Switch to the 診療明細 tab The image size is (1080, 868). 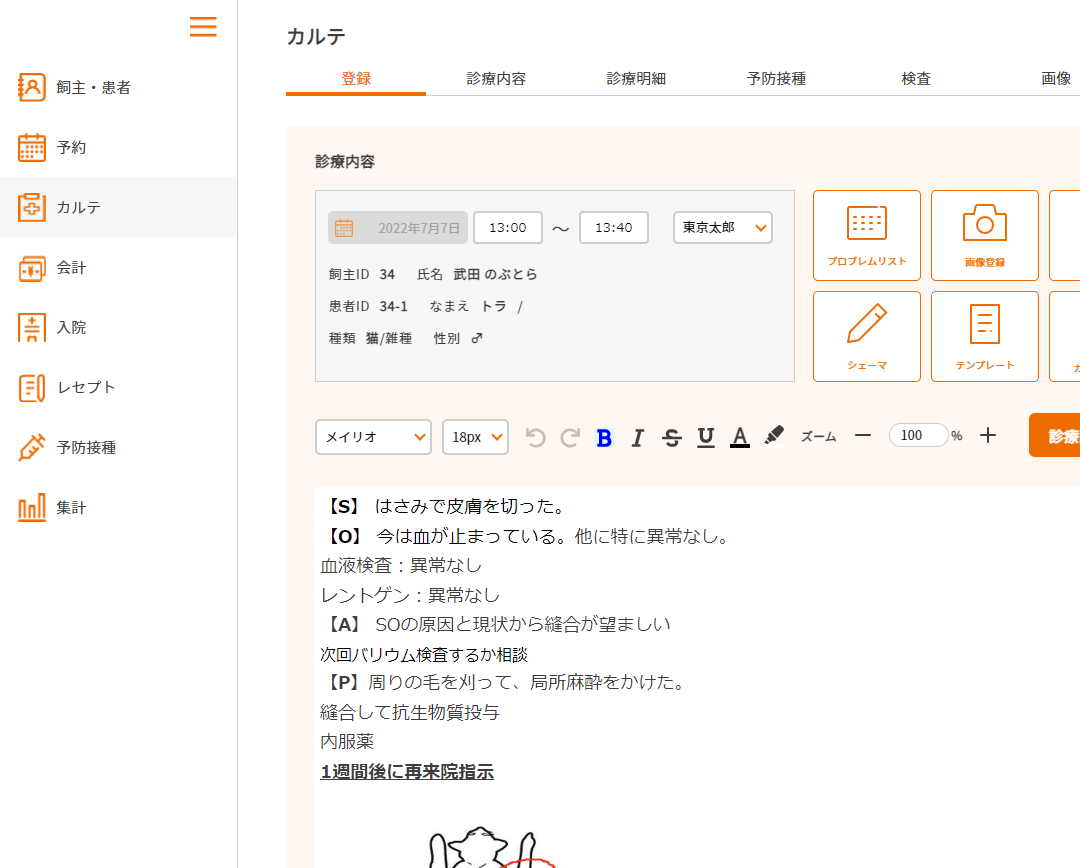coord(636,79)
